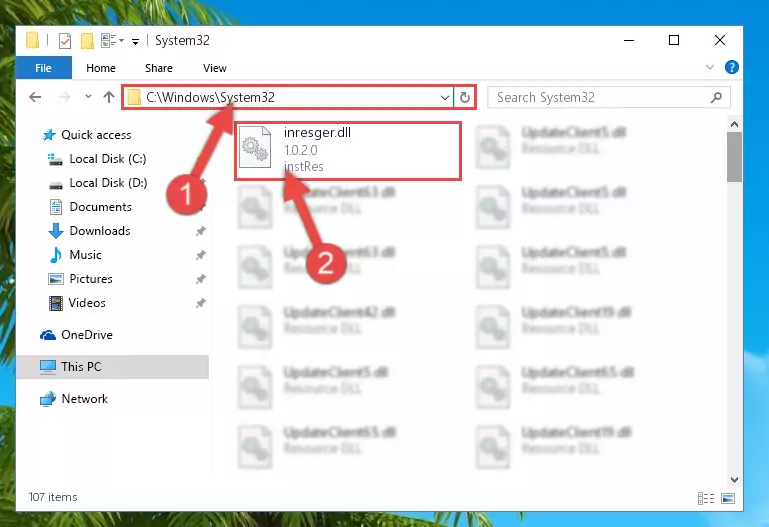The width and height of the screenshot is (769, 527).
Task: Open the recent locations dropdown
Action: [x=88, y=97]
